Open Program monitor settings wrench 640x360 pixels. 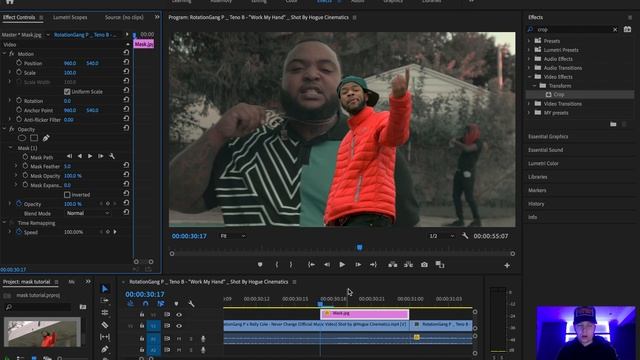pyautogui.click(x=465, y=236)
